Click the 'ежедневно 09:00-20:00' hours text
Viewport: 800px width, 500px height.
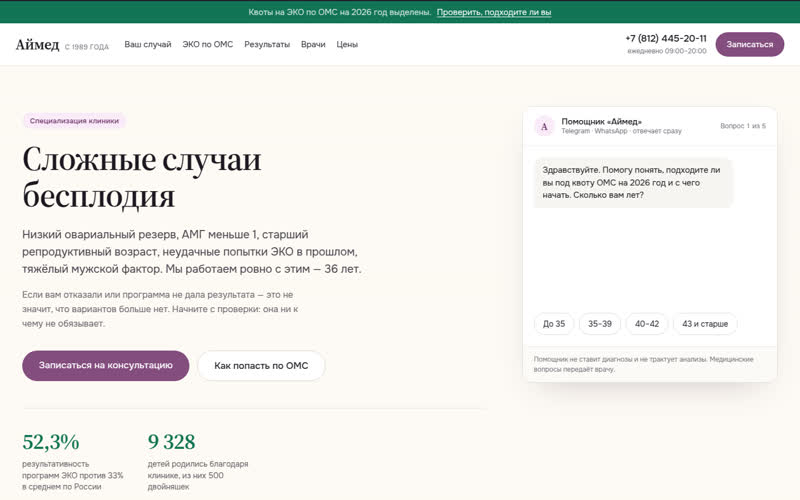click(667, 51)
